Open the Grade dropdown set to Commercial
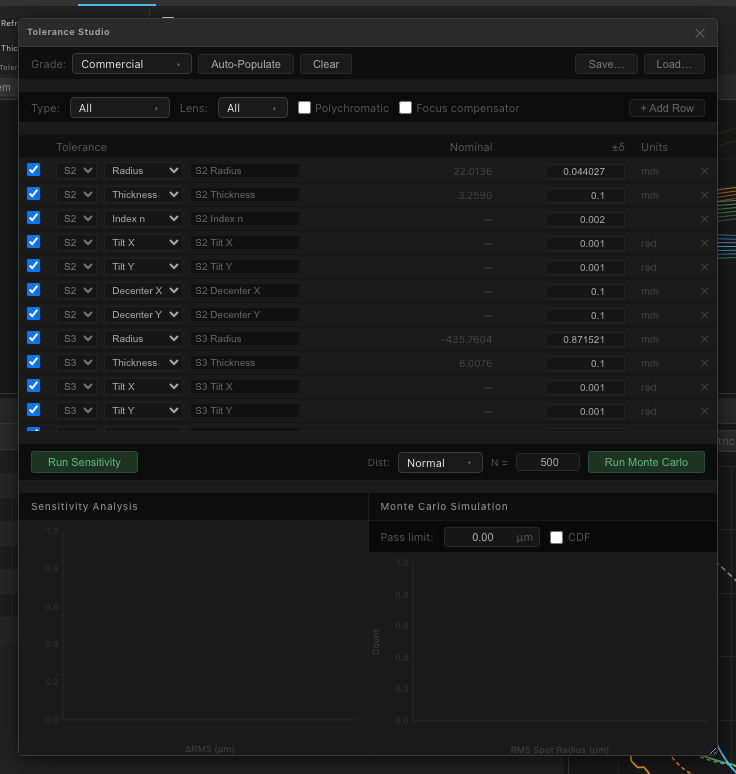 point(131,64)
